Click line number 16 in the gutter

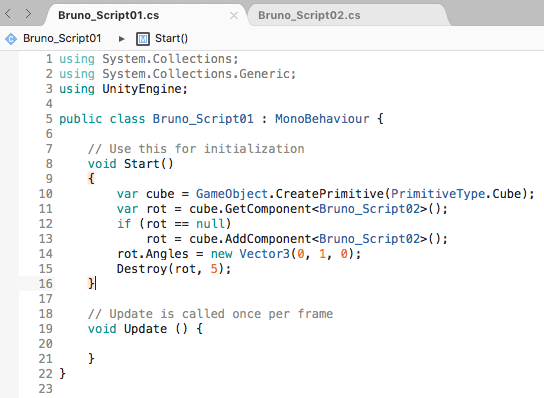coord(45,283)
